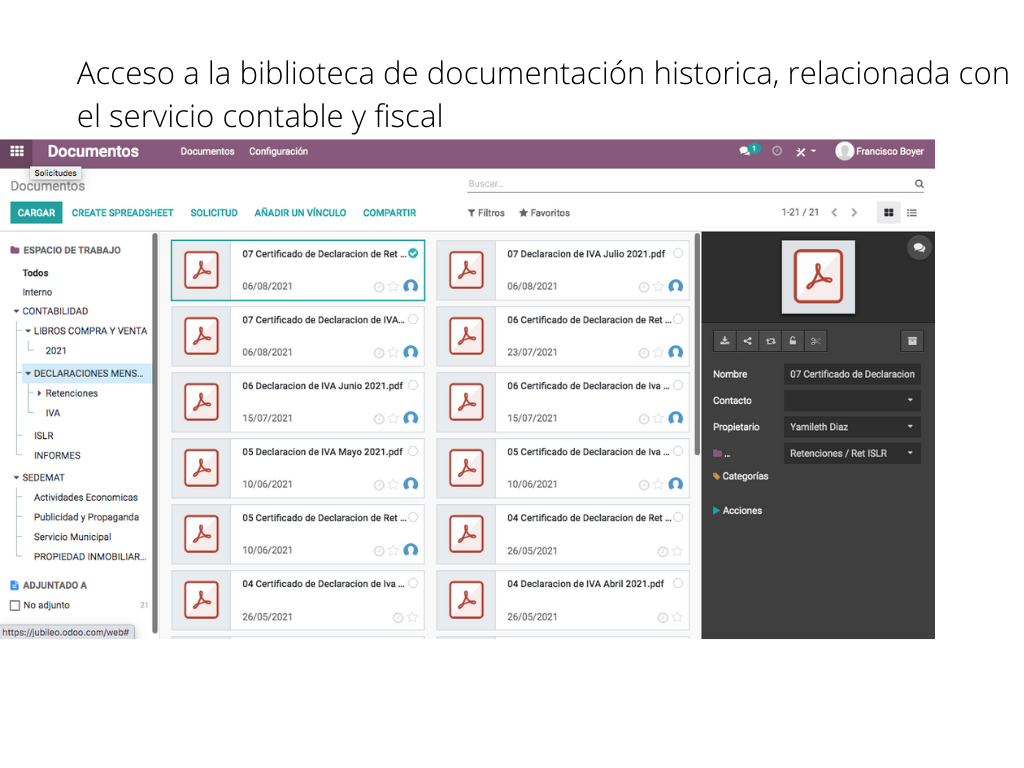Star the 06 Declaracion de IVA Junio 2021.pdf
This screenshot has width=1024, height=768.
[x=393, y=419]
